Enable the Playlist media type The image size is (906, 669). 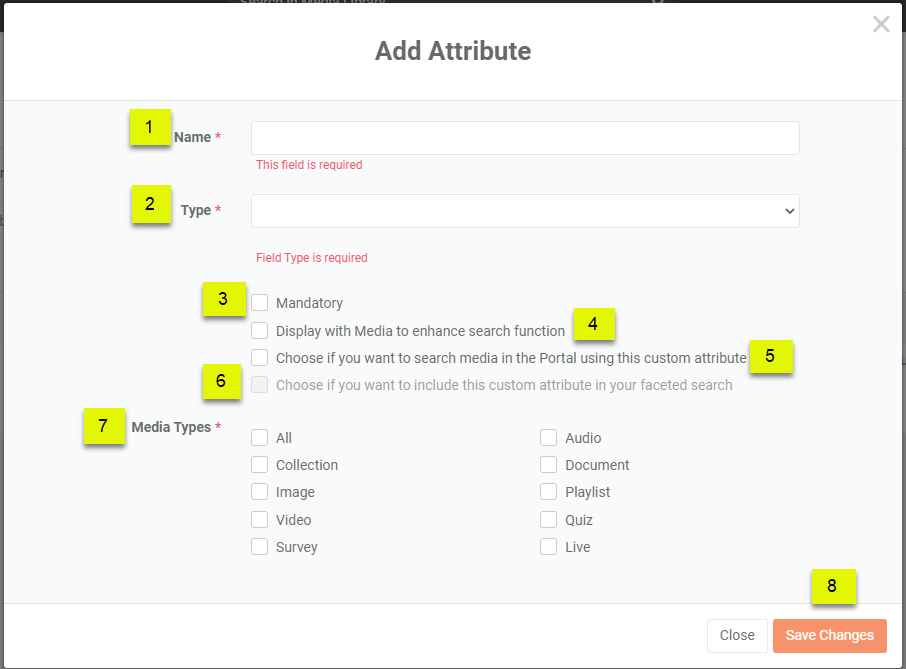click(x=548, y=492)
